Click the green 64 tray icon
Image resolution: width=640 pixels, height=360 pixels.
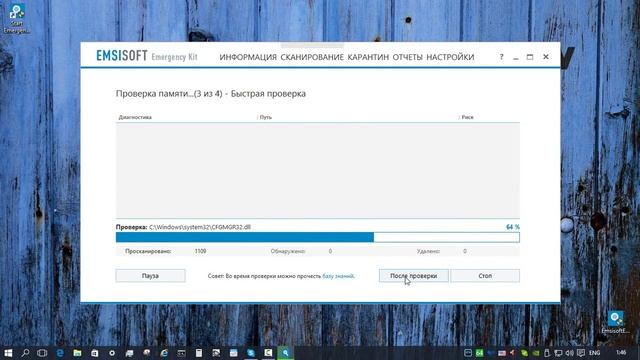click(x=479, y=353)
